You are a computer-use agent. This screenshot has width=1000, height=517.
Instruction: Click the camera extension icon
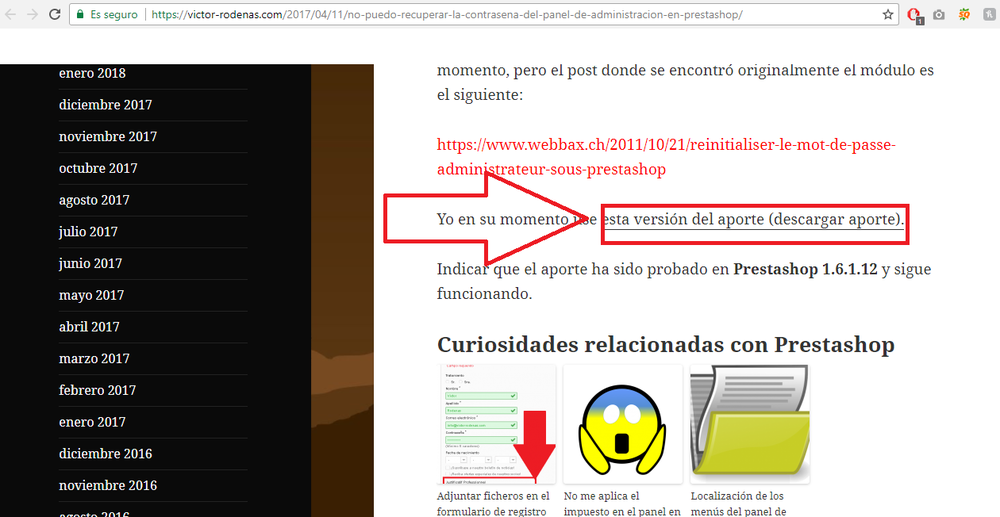pos(939,14)
